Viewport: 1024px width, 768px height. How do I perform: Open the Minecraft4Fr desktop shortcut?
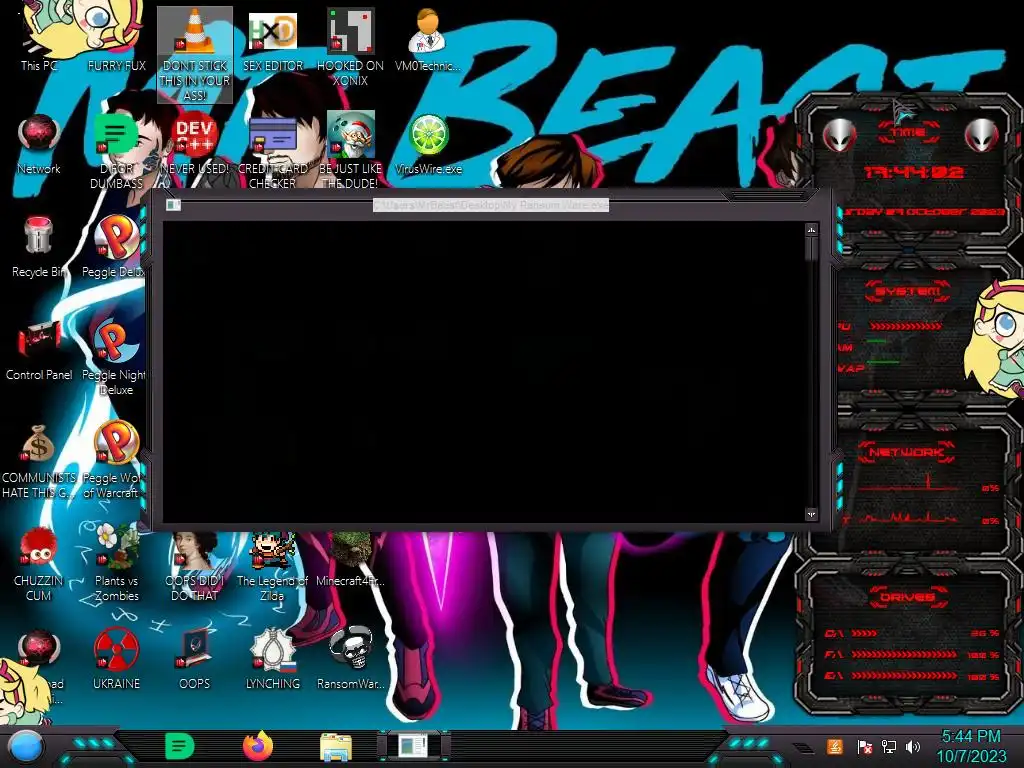pos(350,560)
